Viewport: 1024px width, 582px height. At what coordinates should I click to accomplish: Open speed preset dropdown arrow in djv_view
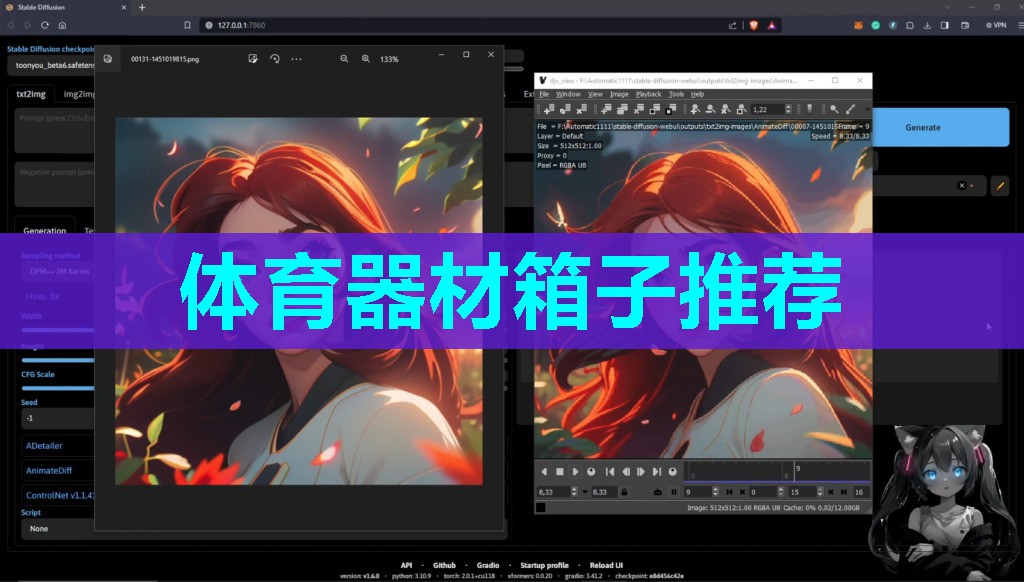point(584,492)
